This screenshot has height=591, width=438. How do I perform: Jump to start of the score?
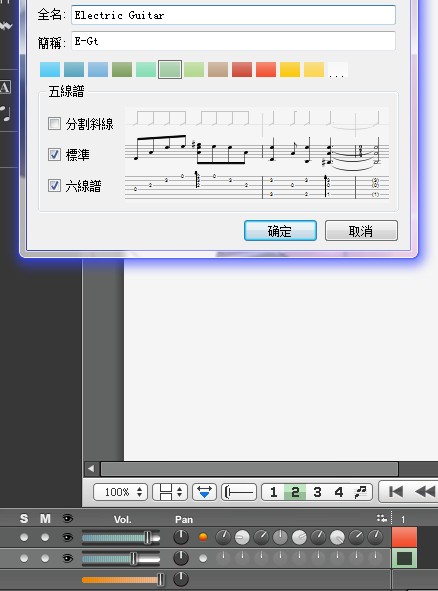tap(396, 491)
